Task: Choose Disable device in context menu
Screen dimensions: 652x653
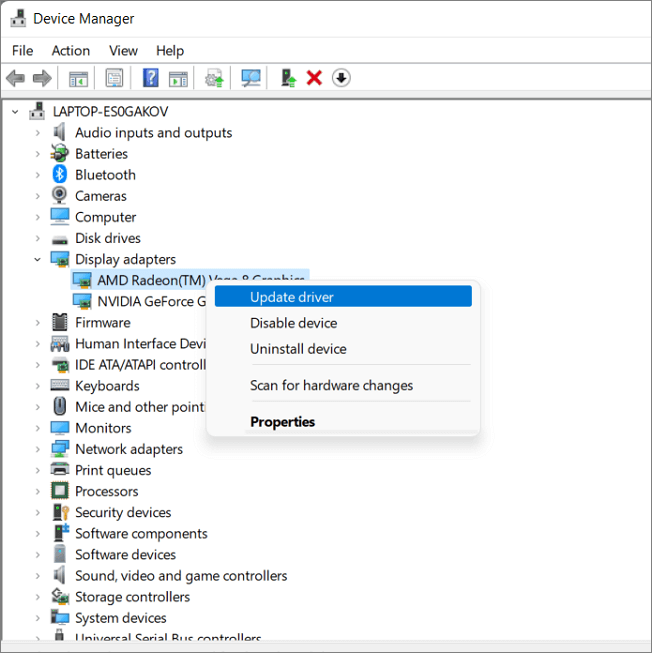Action: tap(343, 323)
